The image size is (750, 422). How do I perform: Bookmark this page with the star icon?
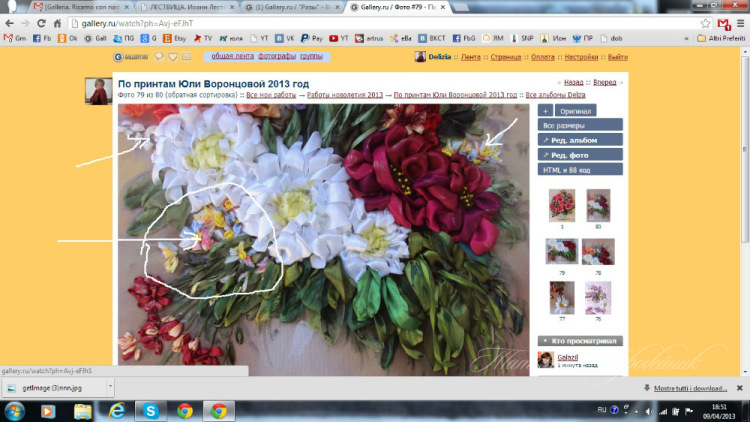pos(705,23)
